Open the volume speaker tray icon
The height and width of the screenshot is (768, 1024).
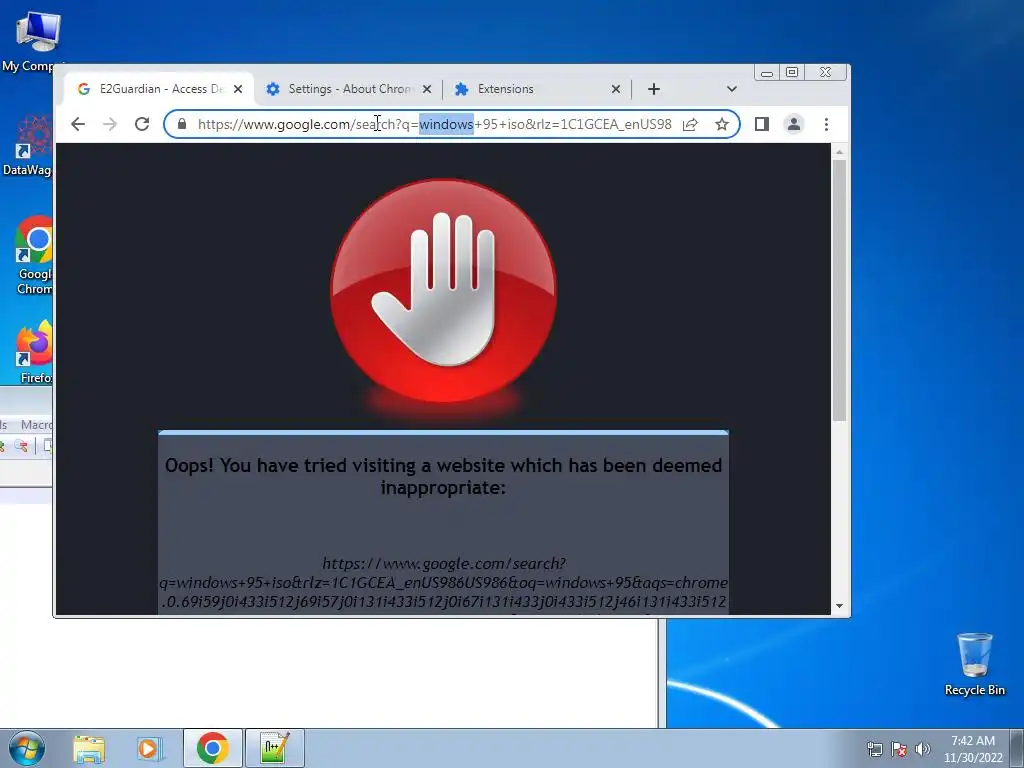[x=923, y=749]
